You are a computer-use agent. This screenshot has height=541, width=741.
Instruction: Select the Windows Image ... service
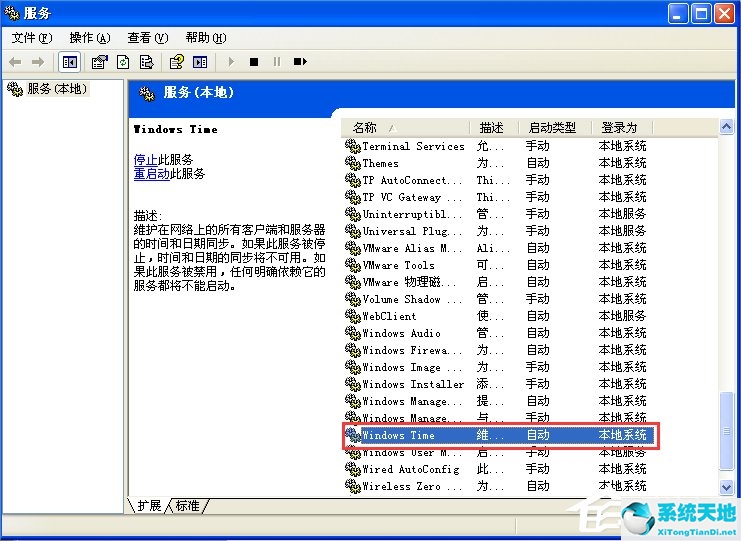tap(412, 367)
